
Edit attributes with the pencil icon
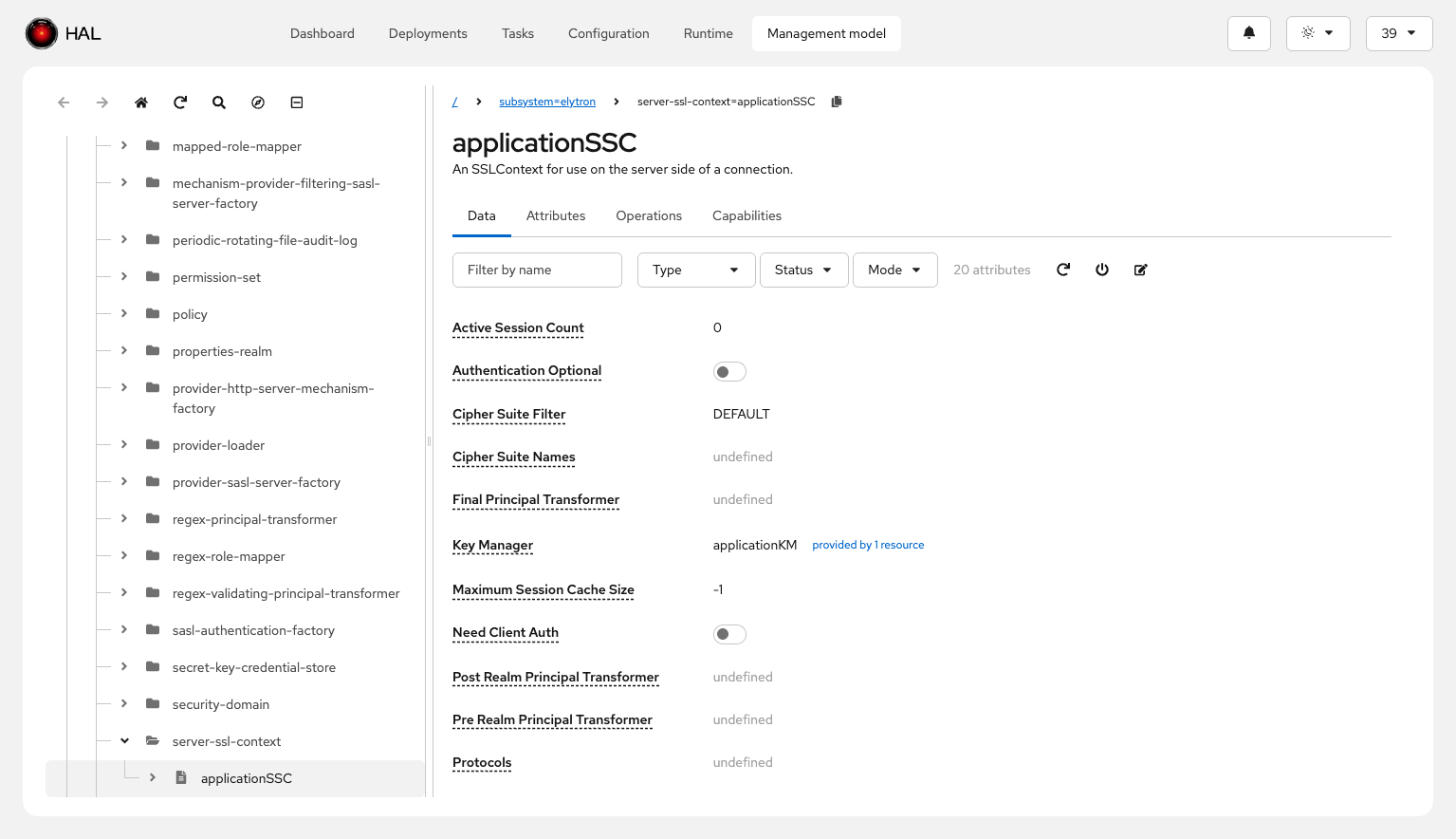click(1141, 270)
